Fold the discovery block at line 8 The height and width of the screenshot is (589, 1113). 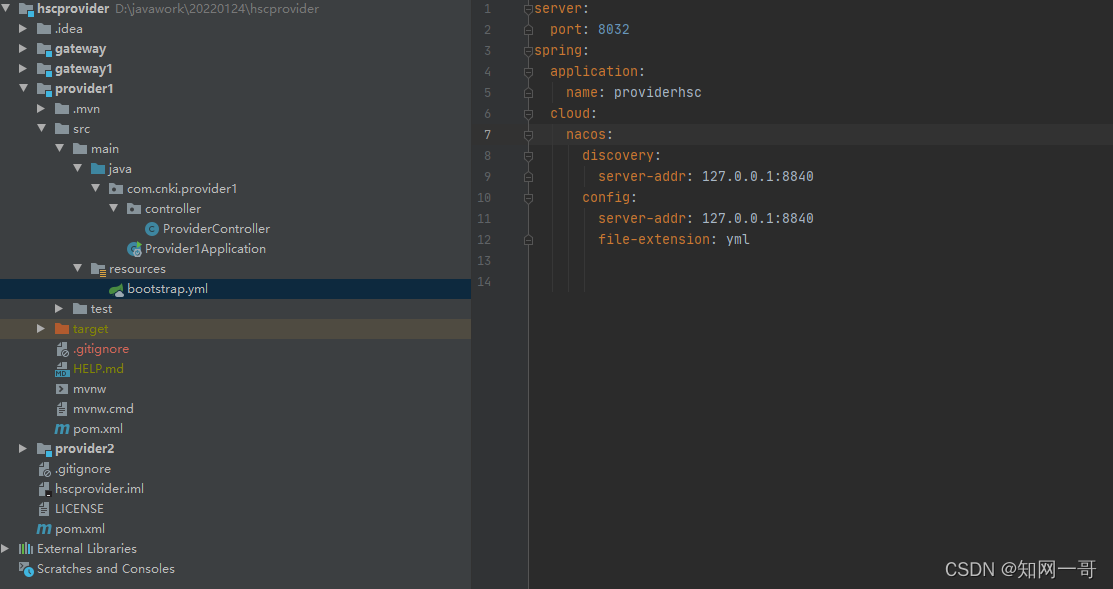pyautogui.click(x=528, y=156)
